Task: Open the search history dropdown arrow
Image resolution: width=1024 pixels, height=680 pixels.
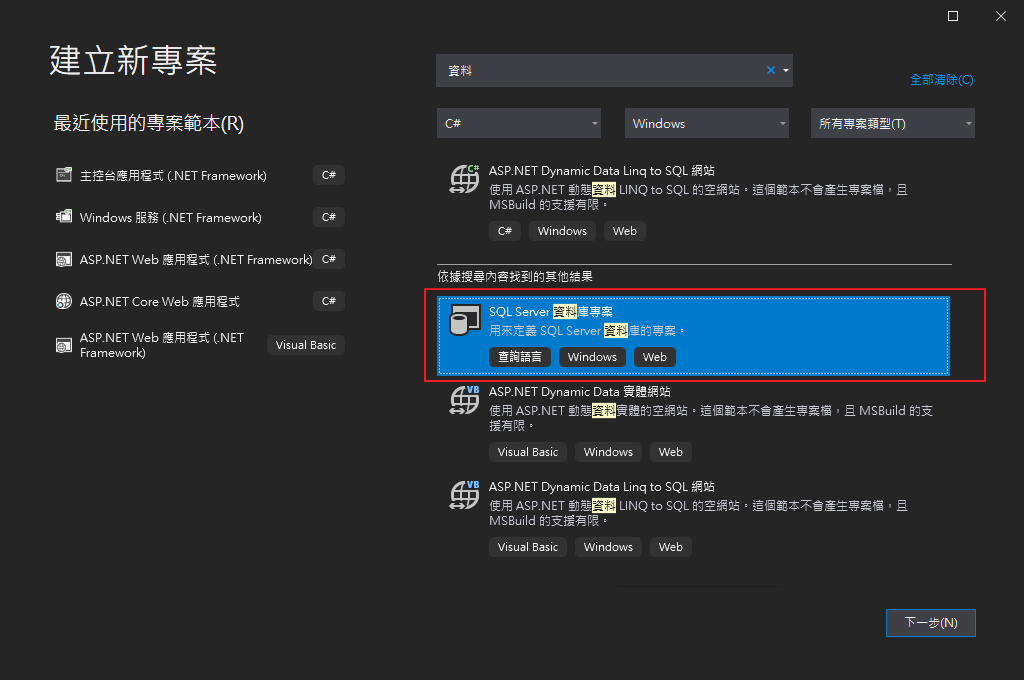Action: point(786,70)
